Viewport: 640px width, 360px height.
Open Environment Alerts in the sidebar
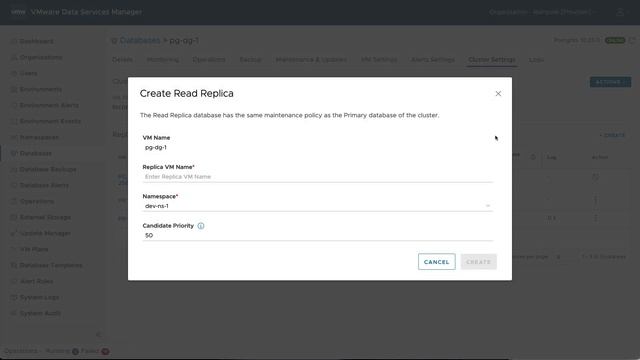49,105
